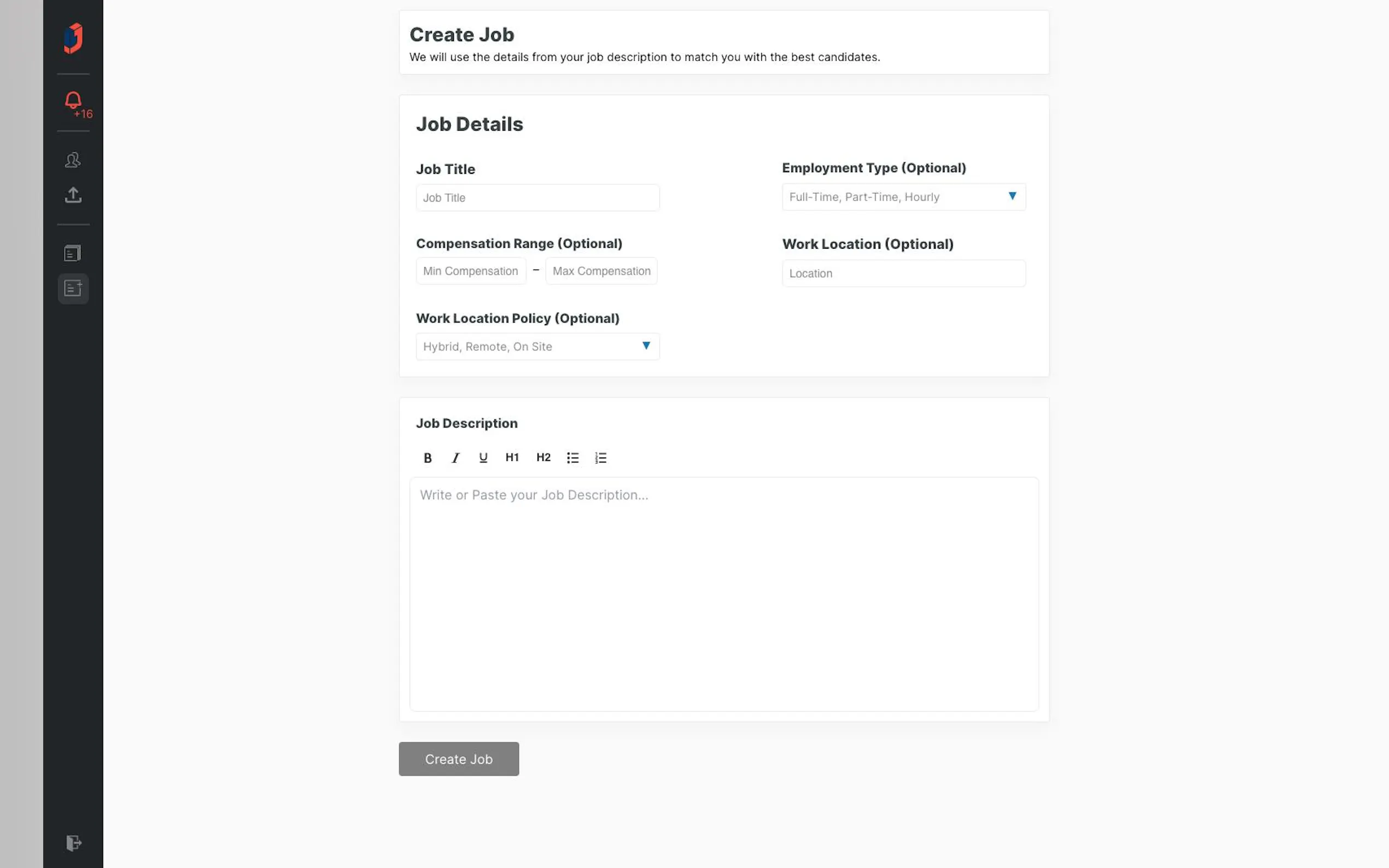This screenshot has width=1389, height=868.
Task: Expand the Work Location Policy dropdown
Action: (538, 347)
